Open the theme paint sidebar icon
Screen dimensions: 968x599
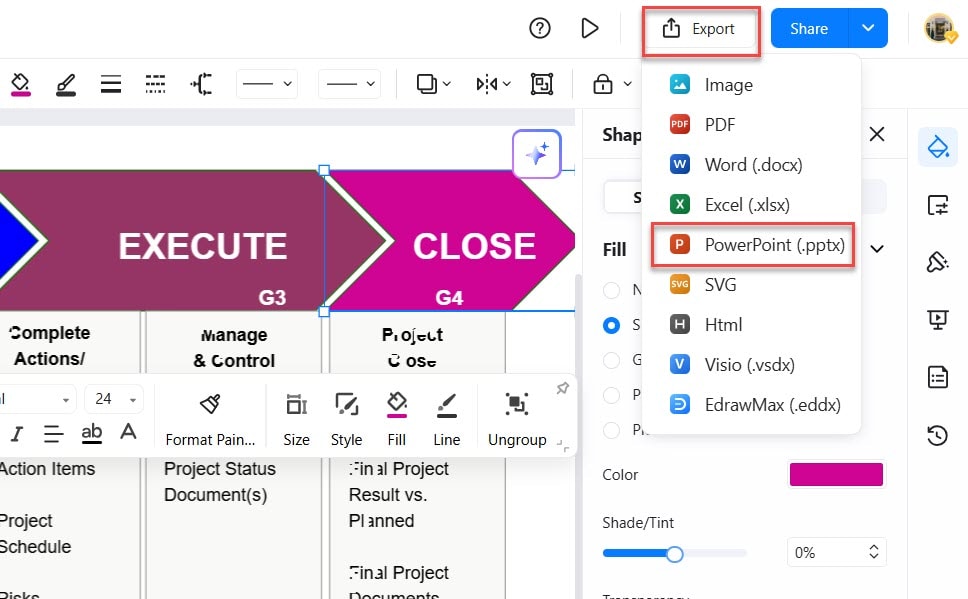click(938, 262)
